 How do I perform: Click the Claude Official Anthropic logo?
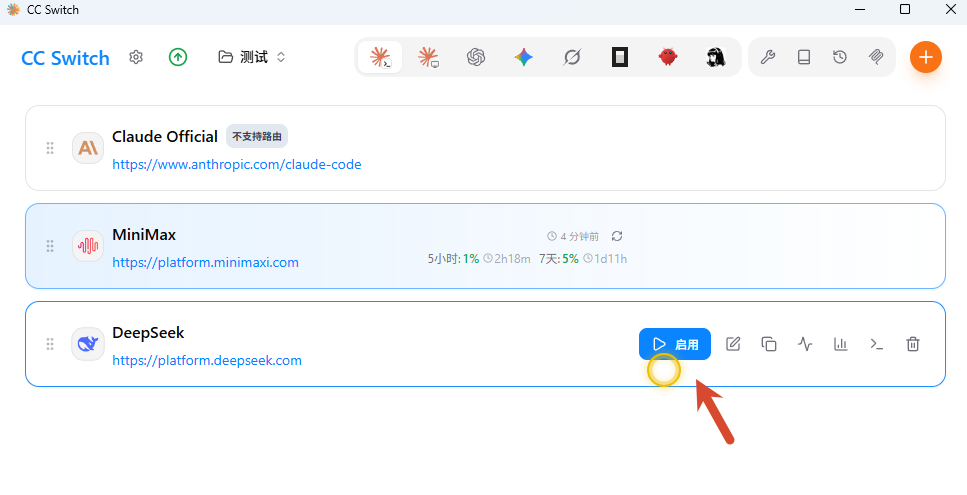pos(88,148)
